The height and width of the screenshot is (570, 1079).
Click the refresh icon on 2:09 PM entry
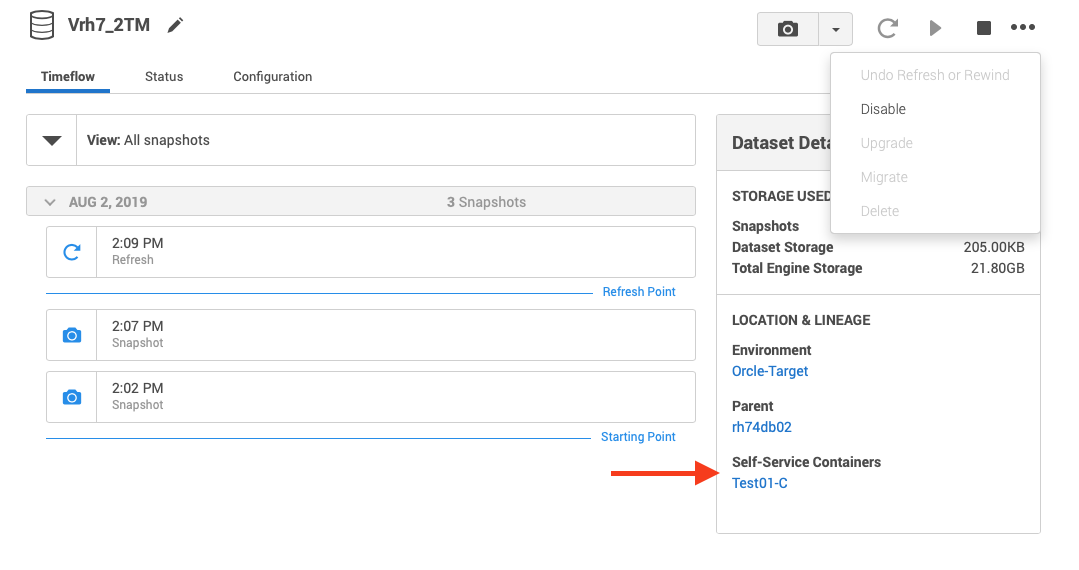[72, 252]
